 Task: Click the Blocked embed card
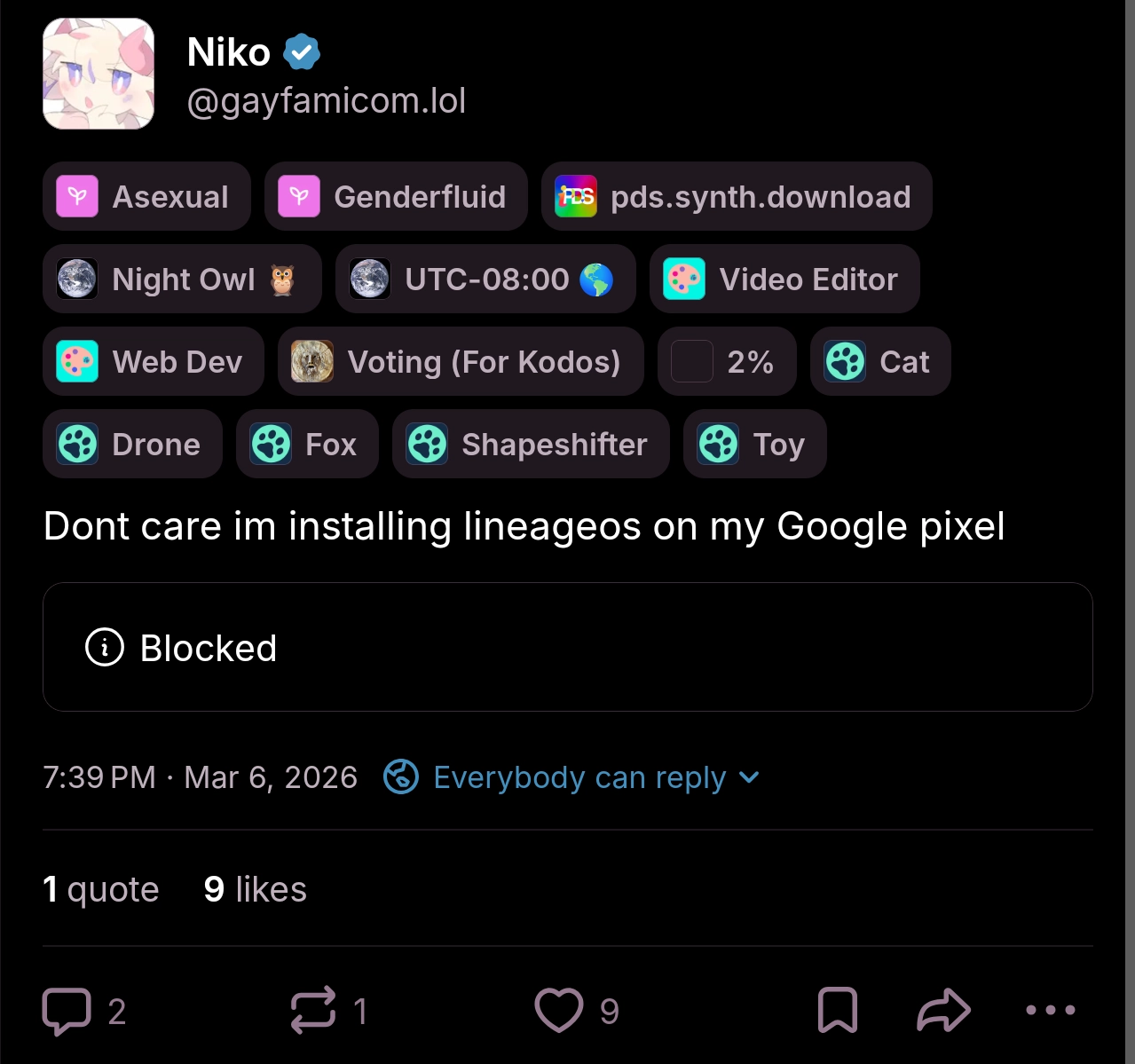567,647
